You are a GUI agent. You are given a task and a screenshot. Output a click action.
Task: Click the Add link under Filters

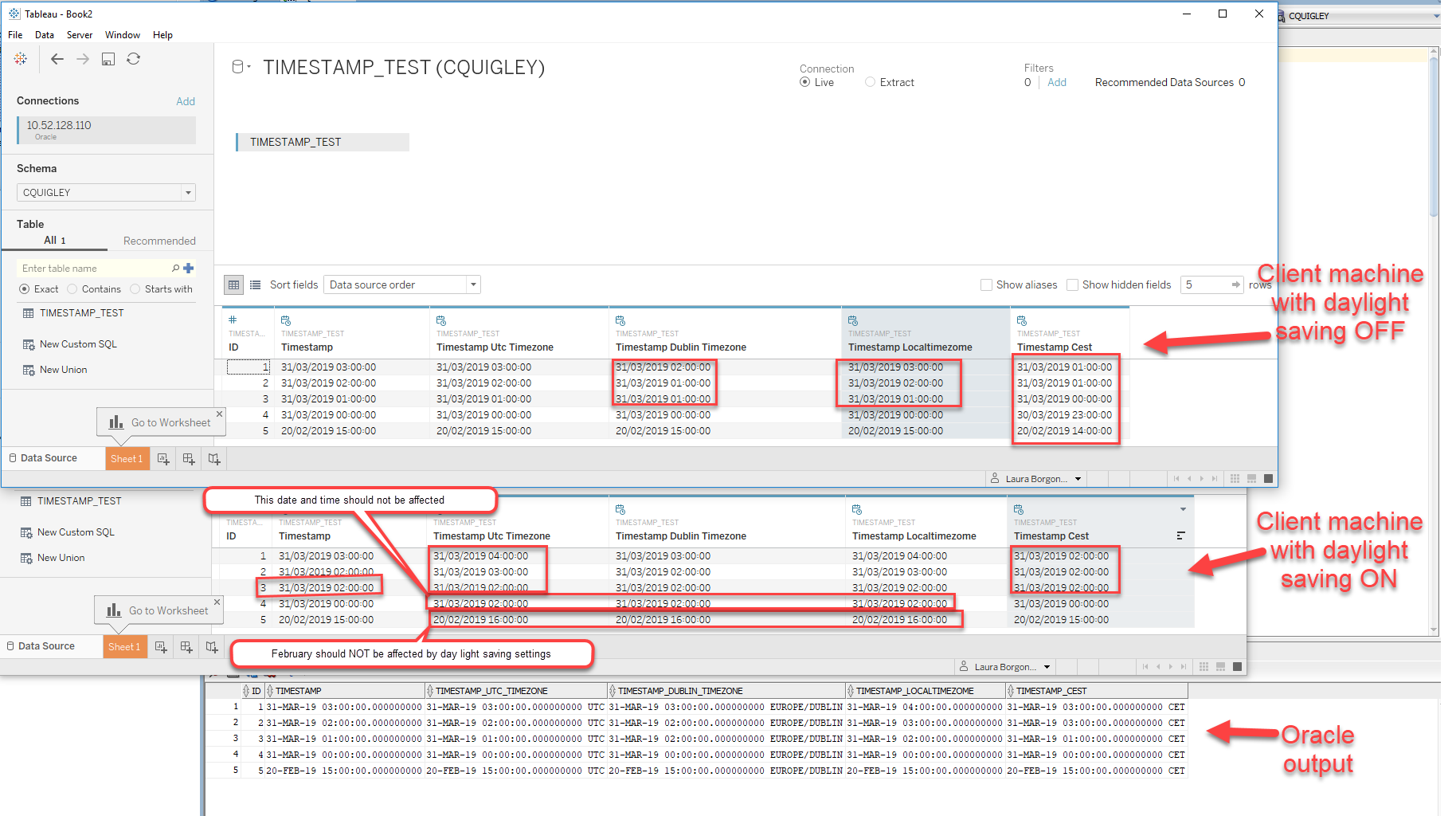click(x=1057, y=82)
